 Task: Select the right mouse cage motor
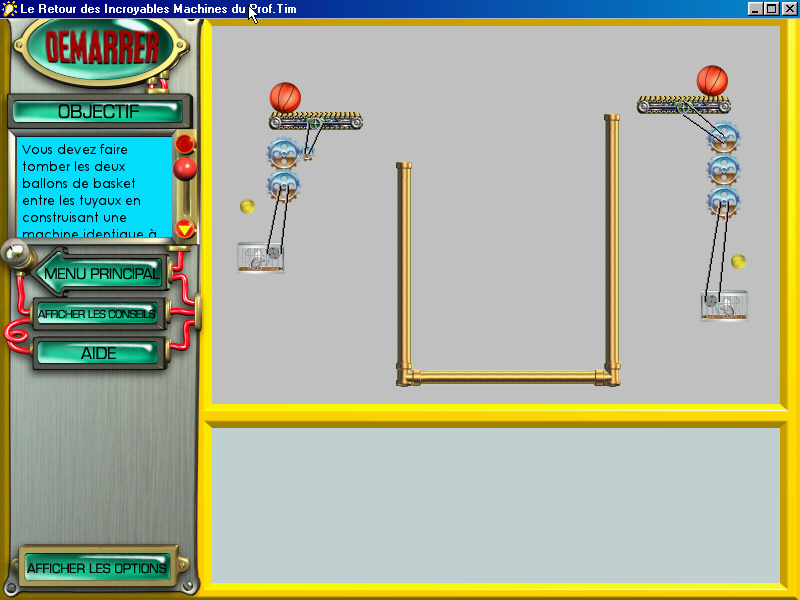[x=724, y=306]
